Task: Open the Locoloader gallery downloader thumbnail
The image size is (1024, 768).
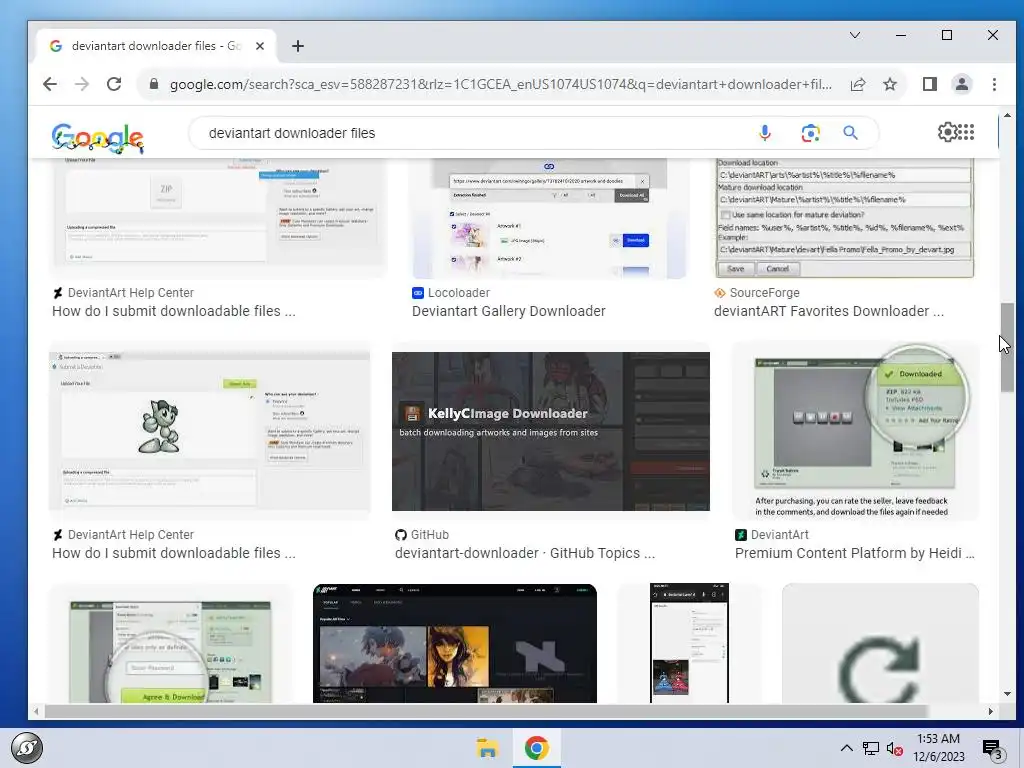Action: pyautogui.click(x=549, y=219)
